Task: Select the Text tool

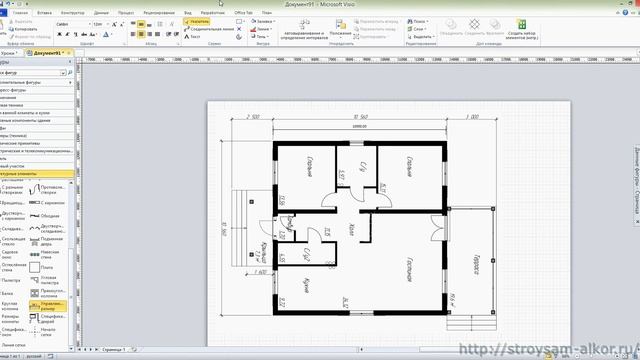Action: pyautogui.click(x=192, y=37)
